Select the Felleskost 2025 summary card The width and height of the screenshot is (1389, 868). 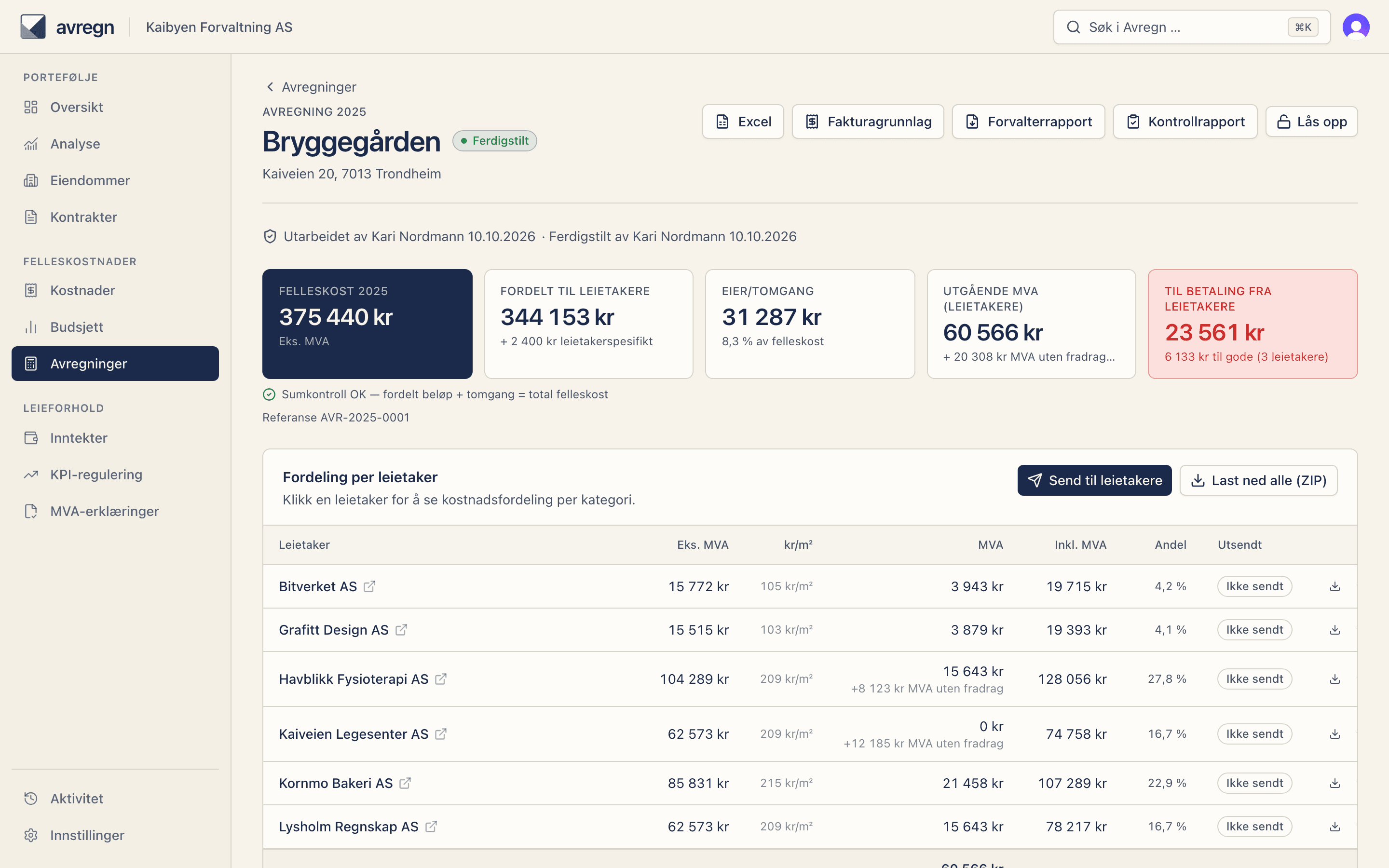pos(368,324)
